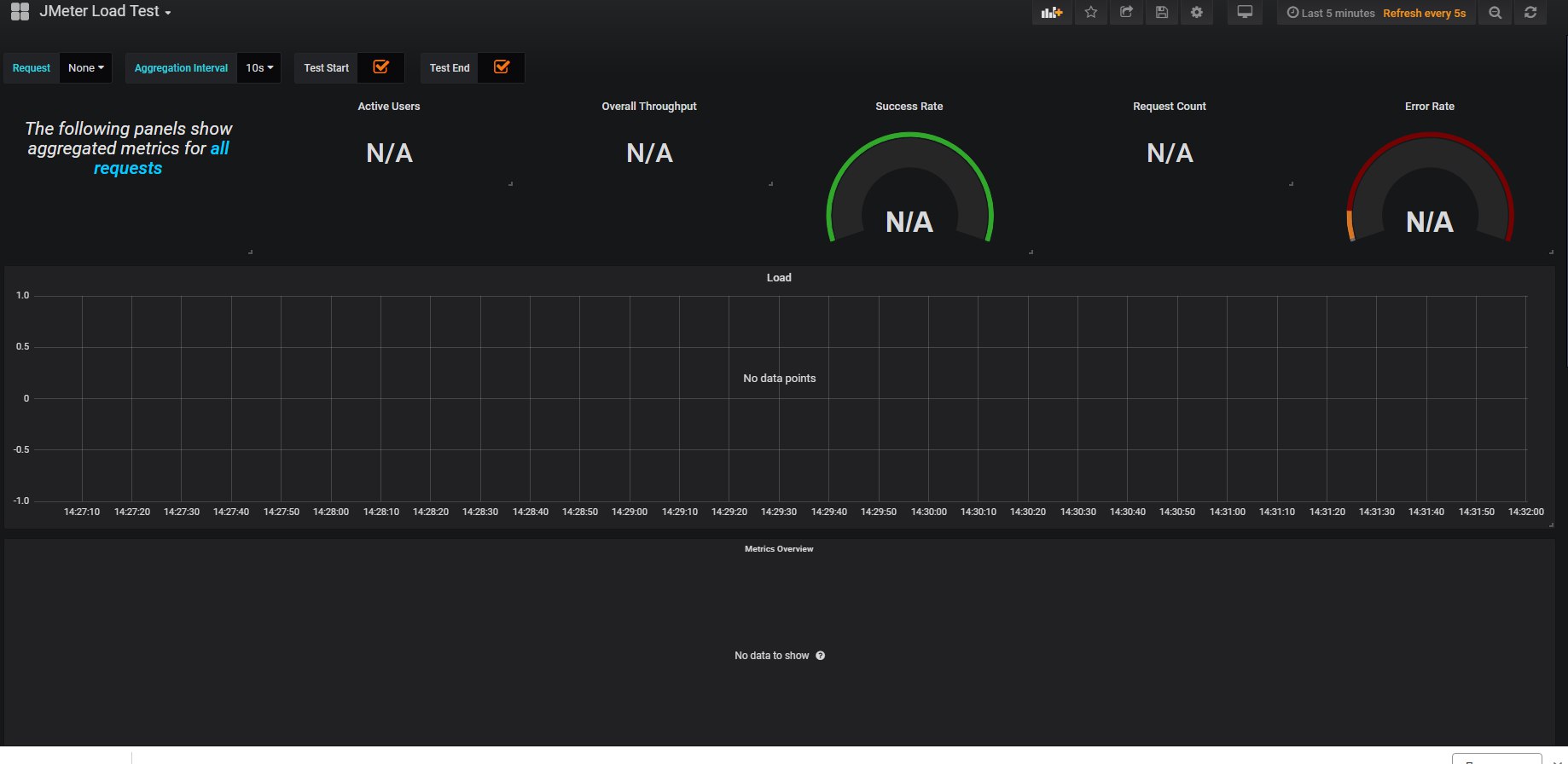Click the 'all requests' highlighted text
This screenshot has height=764, width=1568.
[160, 159]
